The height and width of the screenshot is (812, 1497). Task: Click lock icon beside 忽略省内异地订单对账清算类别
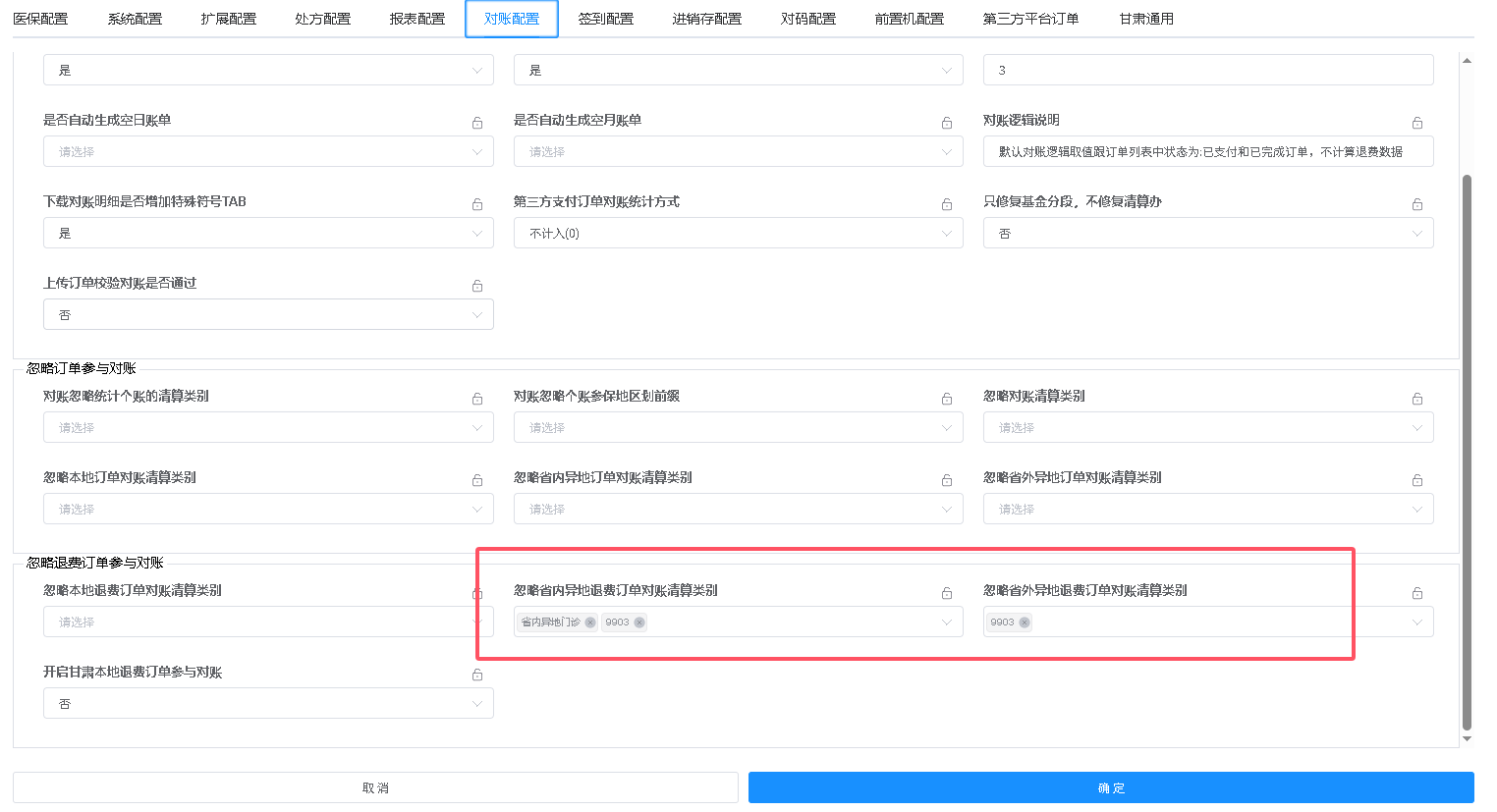tap(947, 480)
